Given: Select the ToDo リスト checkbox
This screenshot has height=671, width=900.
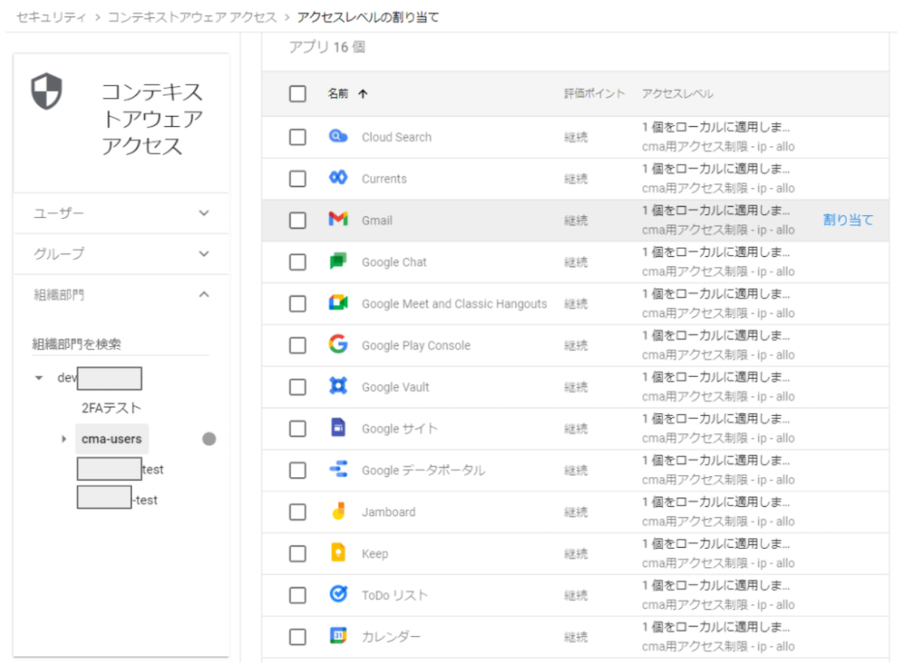Looking at the screenshot, I should pos(298,595).
